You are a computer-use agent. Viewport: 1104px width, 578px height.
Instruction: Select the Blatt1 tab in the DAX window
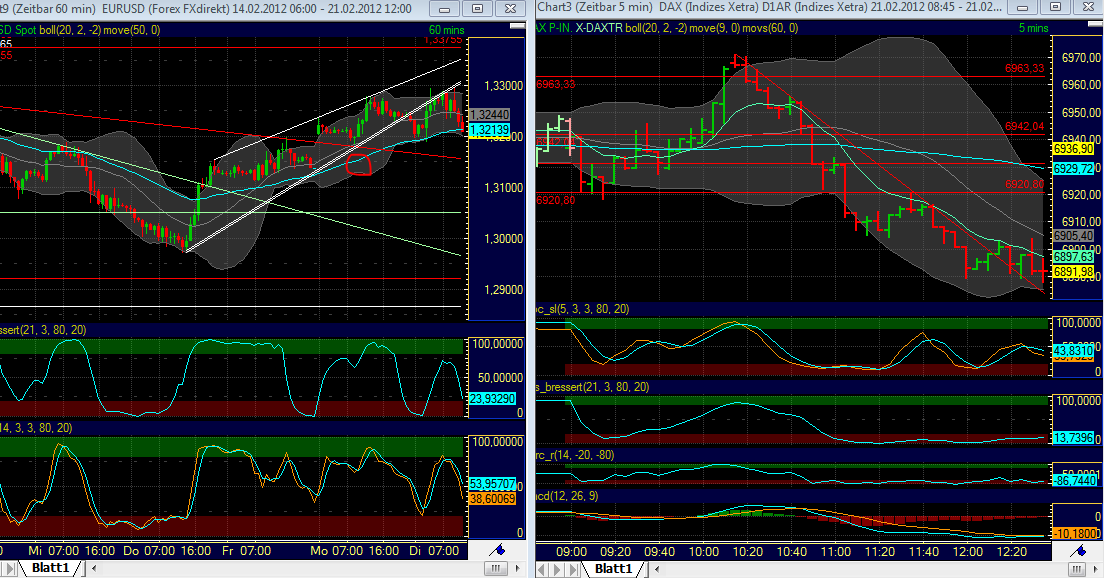[613, 568]
